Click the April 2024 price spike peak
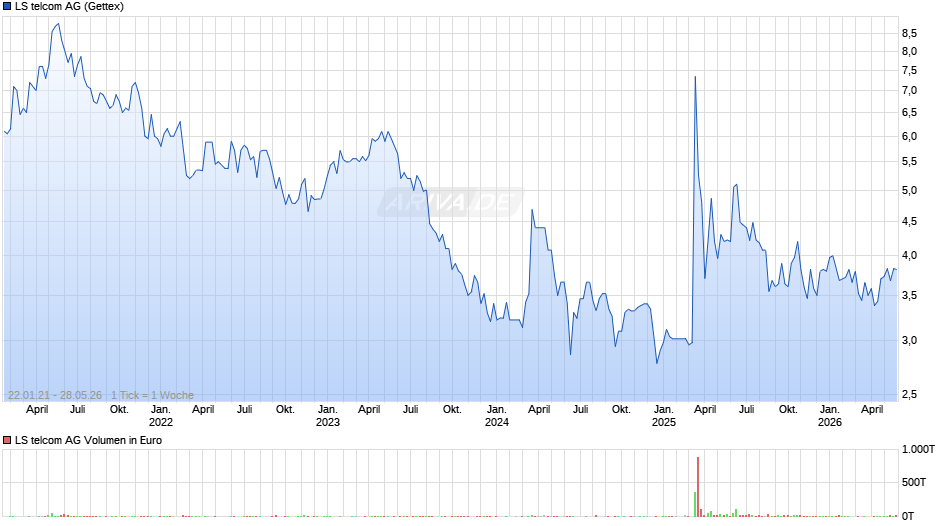Screen dimensions: 940x526 (532, 210)
